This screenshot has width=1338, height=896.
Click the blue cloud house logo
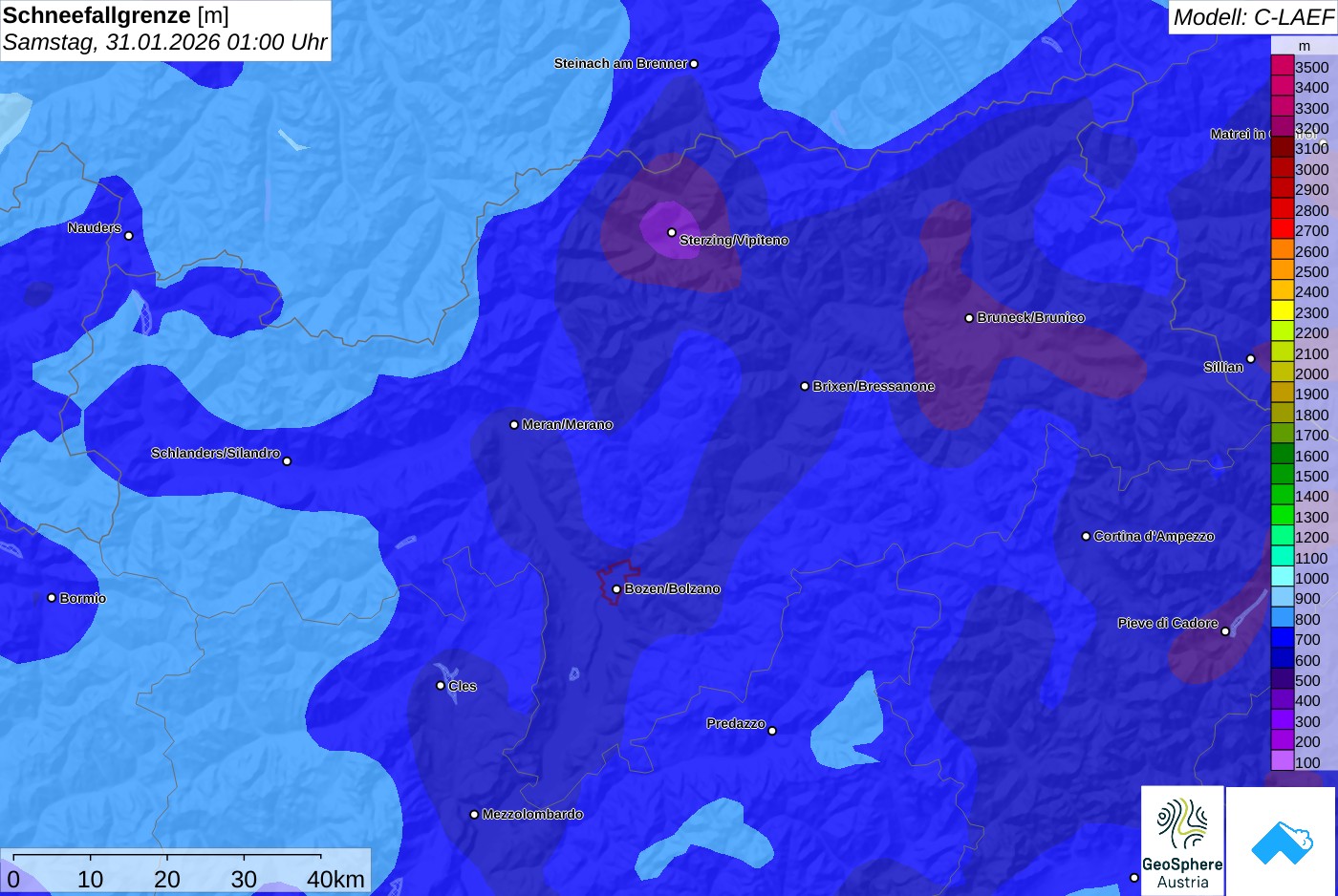[x=1282, y=841]
